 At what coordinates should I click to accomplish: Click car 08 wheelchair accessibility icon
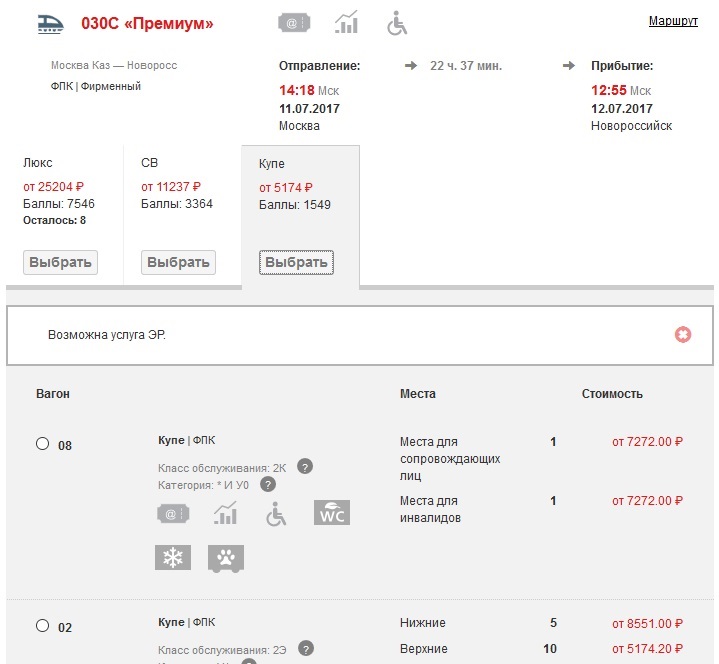[x=276, y=514]
